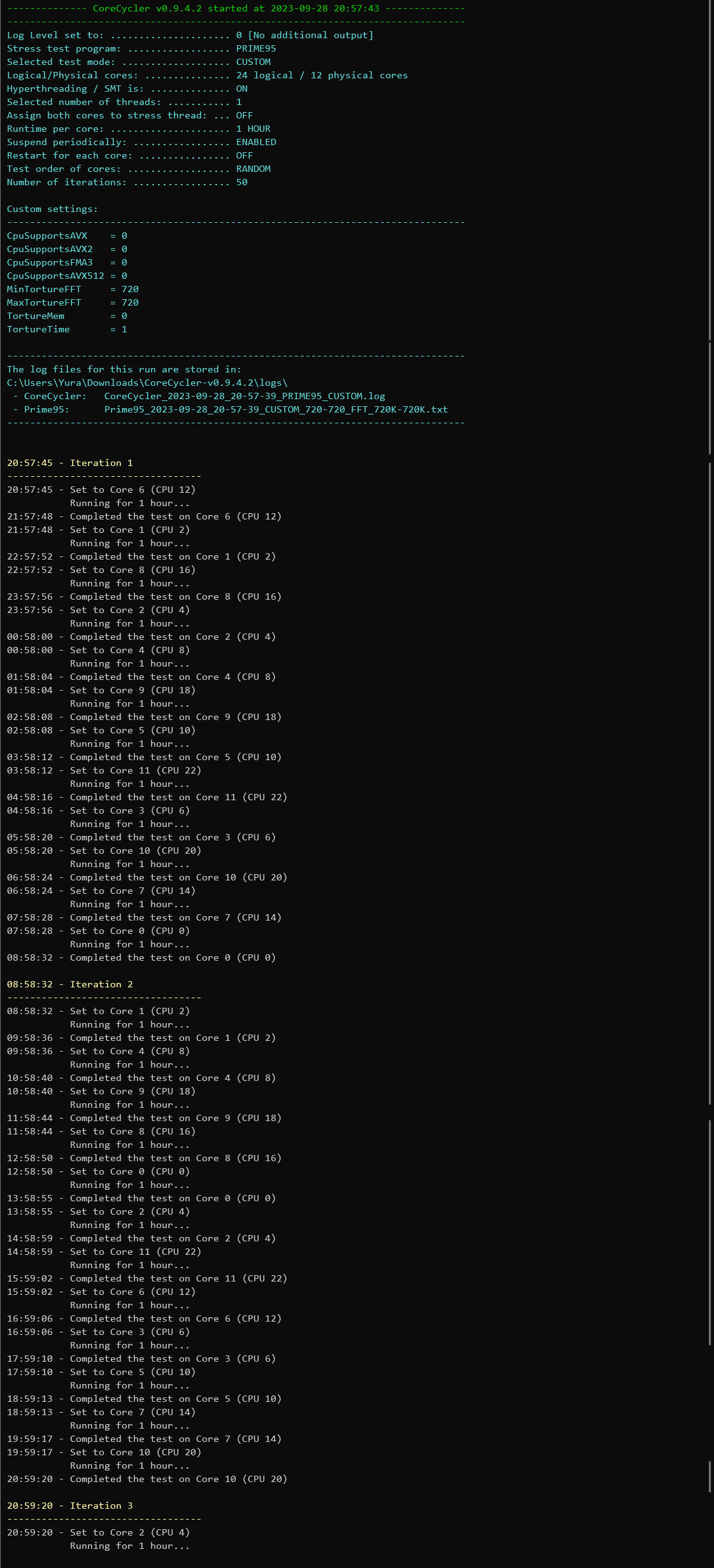Click the TortureTime setting line
714x1568 pixels.
point(67,329)
